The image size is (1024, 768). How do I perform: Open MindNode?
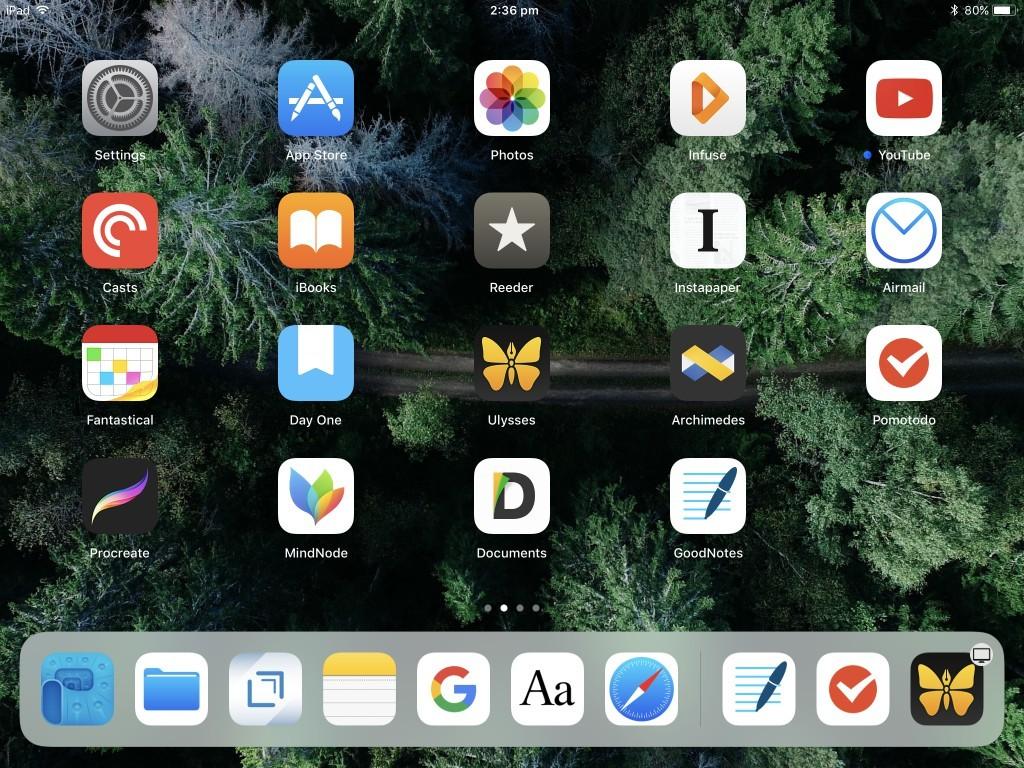[315, 496]
